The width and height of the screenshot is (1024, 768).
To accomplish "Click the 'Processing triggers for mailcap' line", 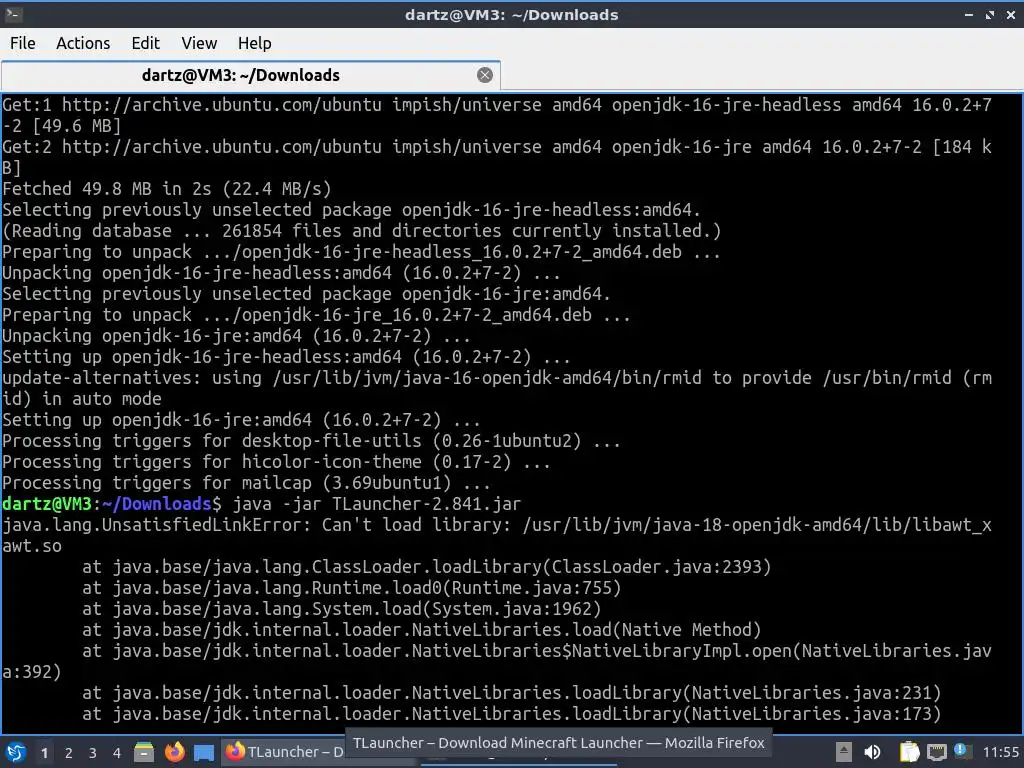I will pyautogui.click(x=246, y=483).
